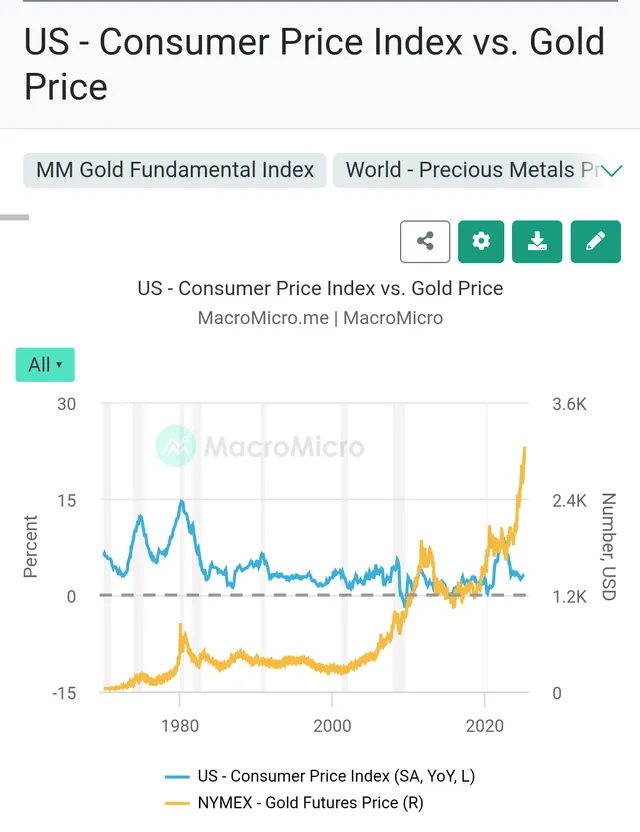Click the page heading Consumer Price Index vs. Gold Price

tap(314, 64)
